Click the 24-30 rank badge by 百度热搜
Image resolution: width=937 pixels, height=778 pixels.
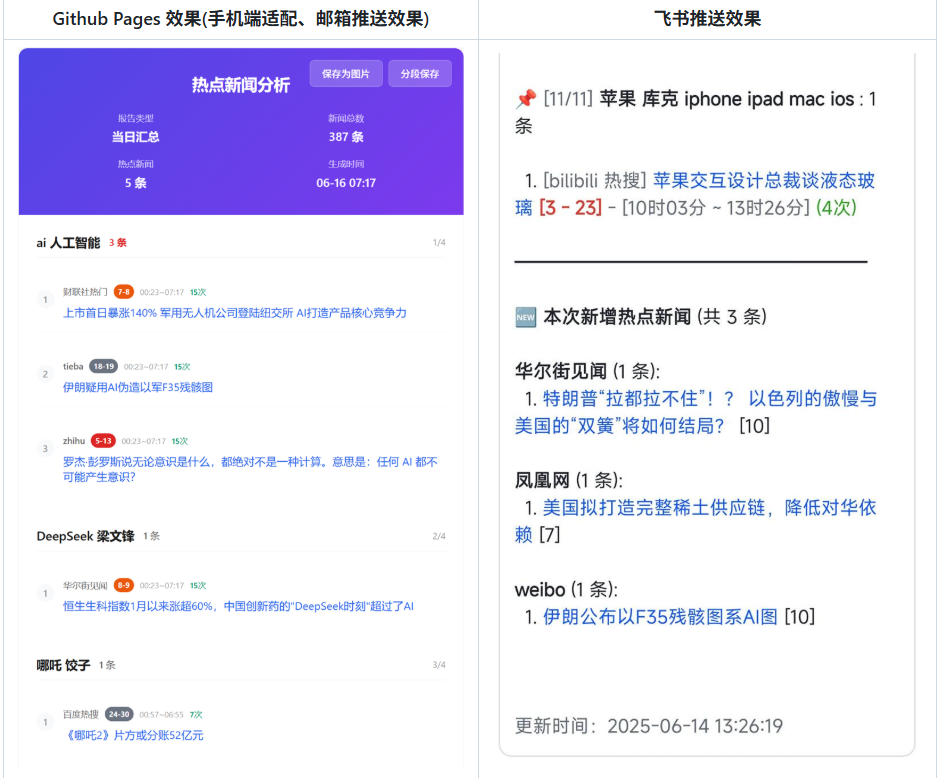(x=119, y=714)
